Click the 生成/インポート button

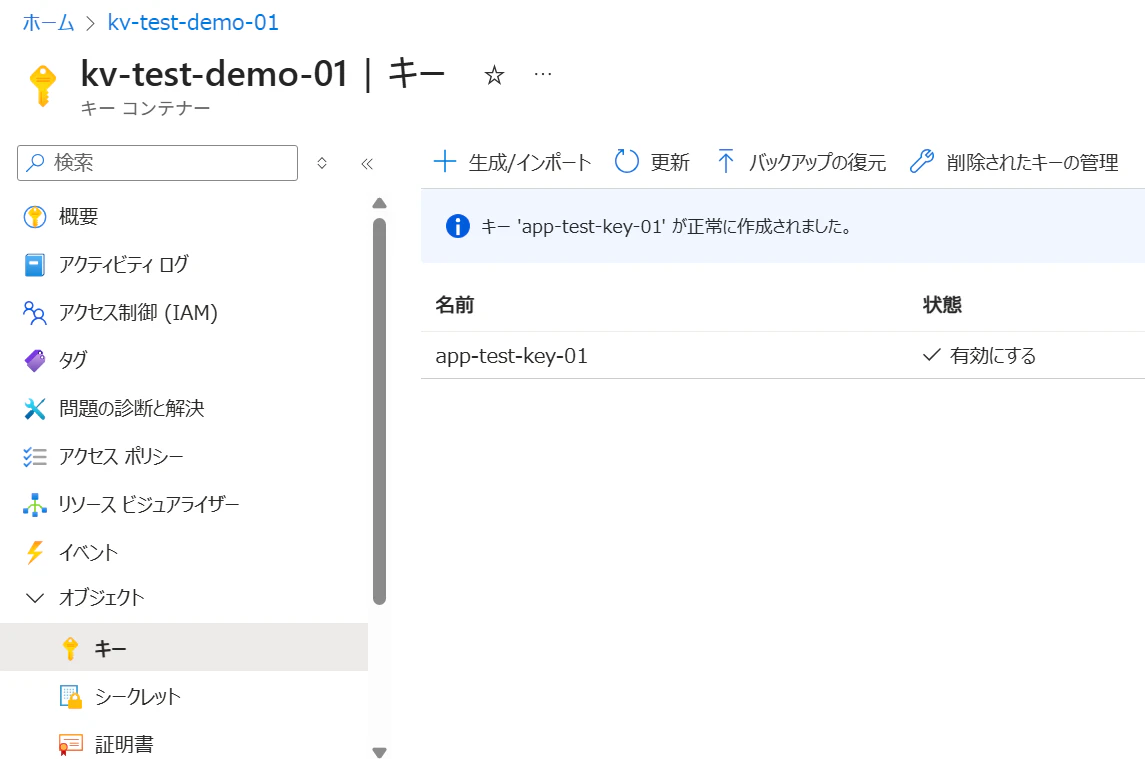(x=512, y=161)
